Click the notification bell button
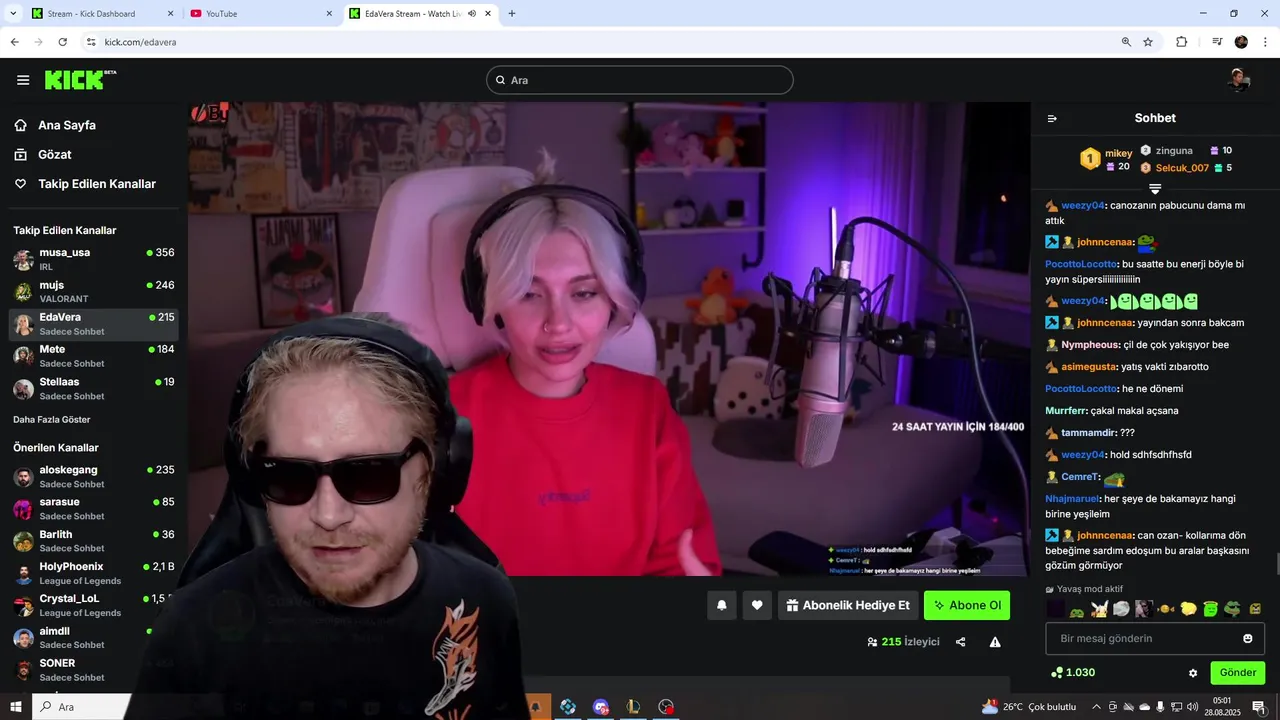 (x=721, y=605)
